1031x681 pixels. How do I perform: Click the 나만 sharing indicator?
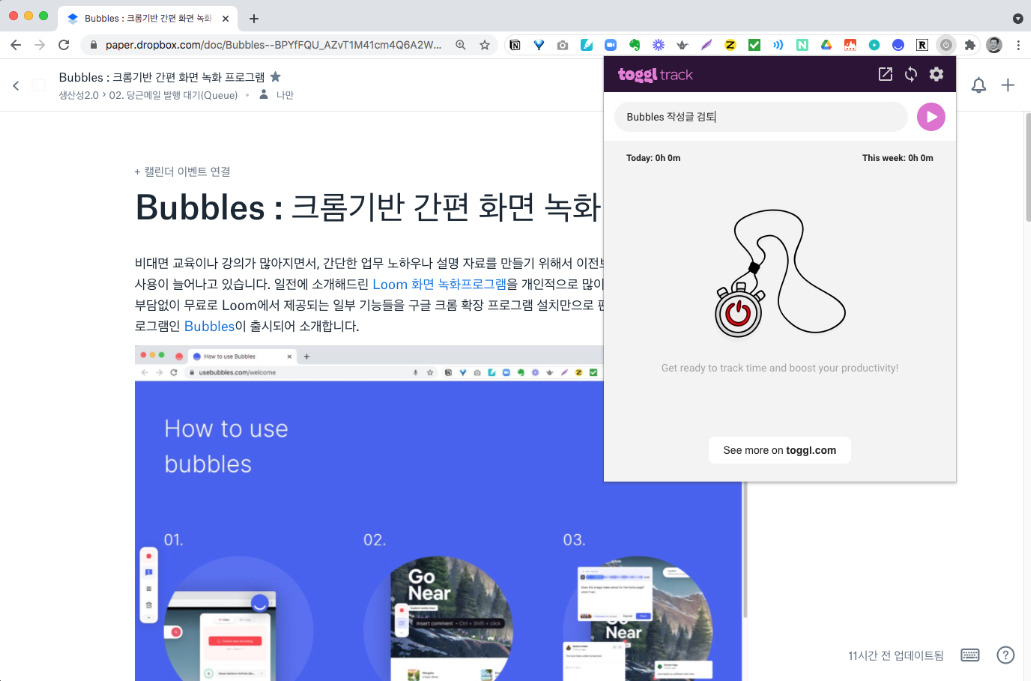click(276, 95)
